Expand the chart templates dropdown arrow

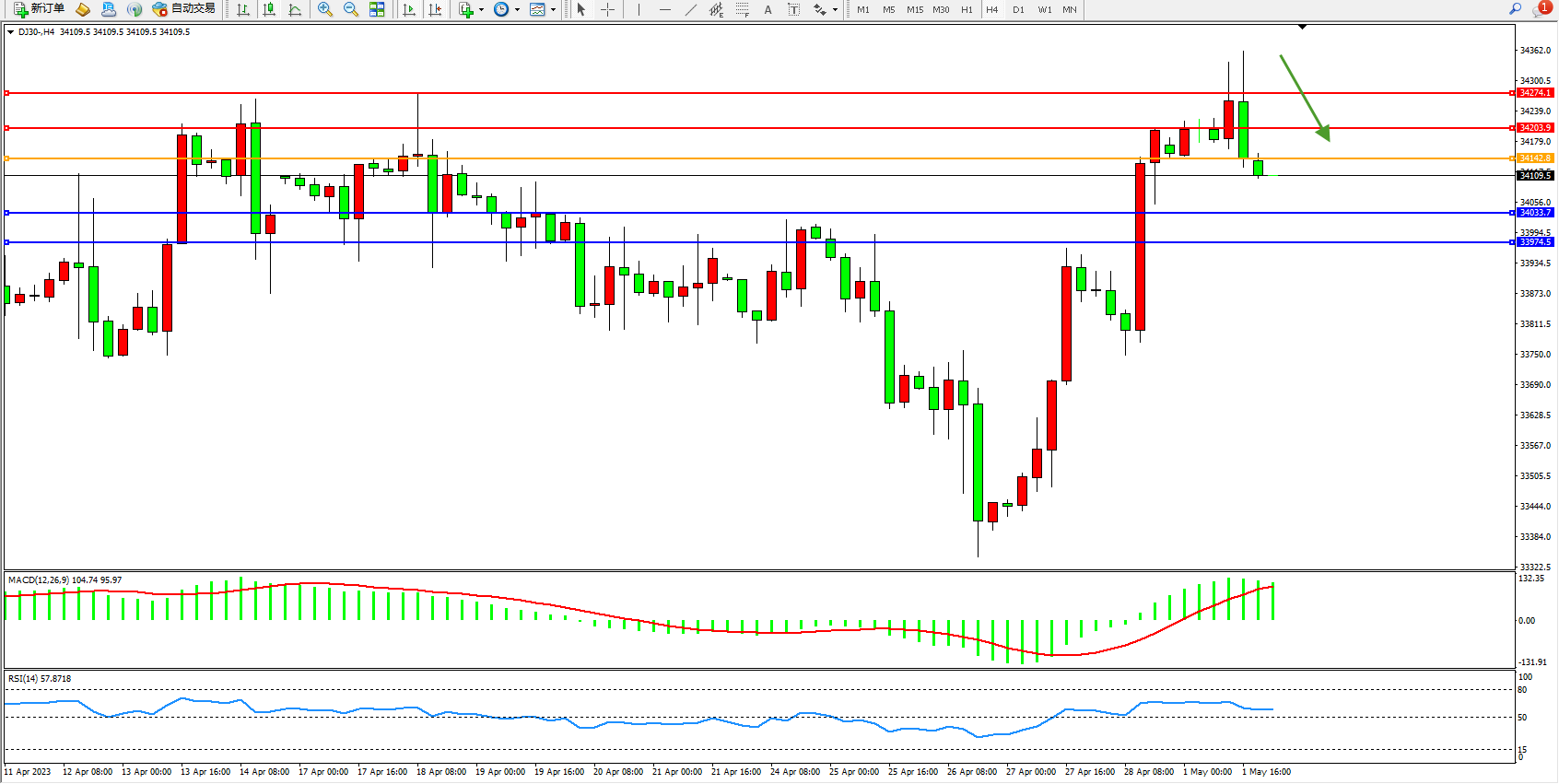[553, 9]
